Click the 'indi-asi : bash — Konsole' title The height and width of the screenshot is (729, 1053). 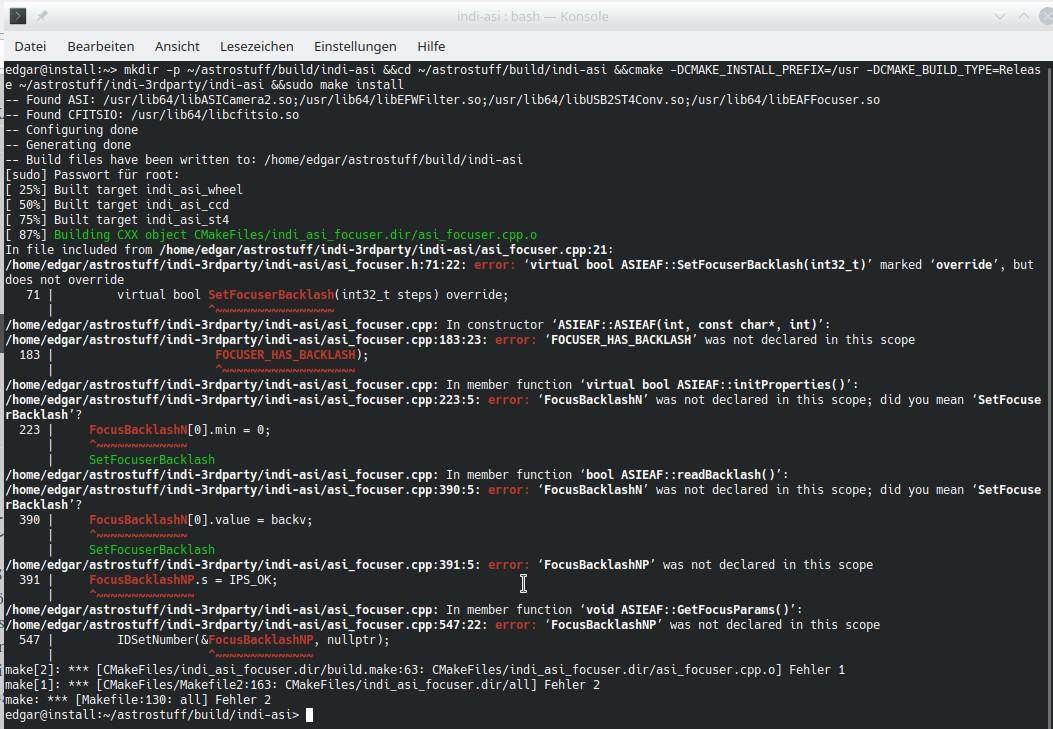526,16
